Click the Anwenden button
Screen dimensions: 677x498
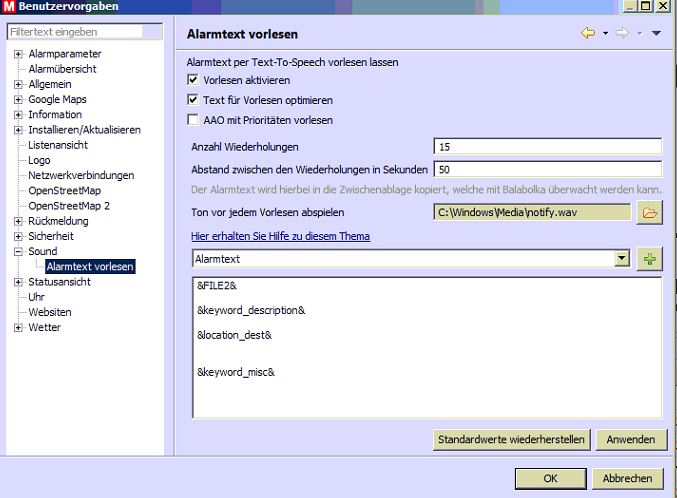tap(631, 439)
